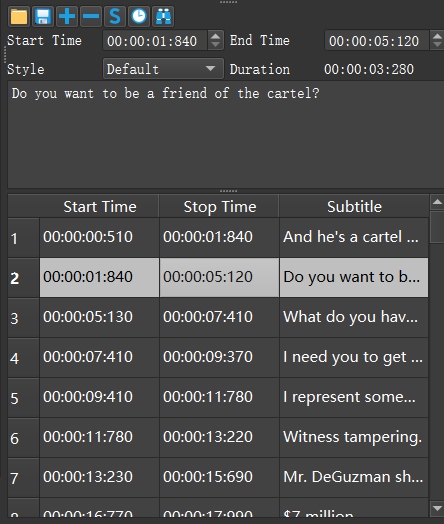Open style editor via S icon
Viewport: 444px width, 524px height.
115,16
